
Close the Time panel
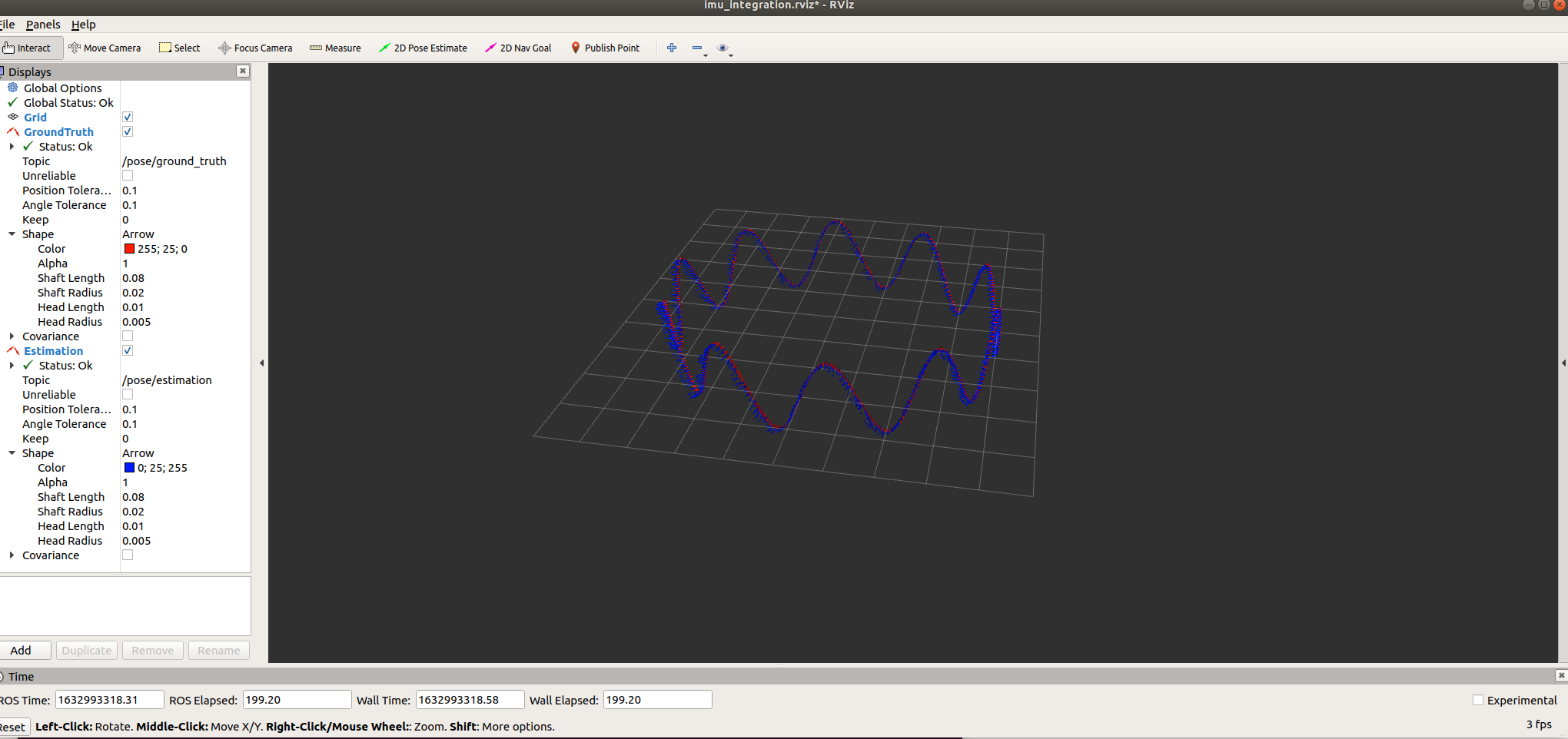(1561, 675)
